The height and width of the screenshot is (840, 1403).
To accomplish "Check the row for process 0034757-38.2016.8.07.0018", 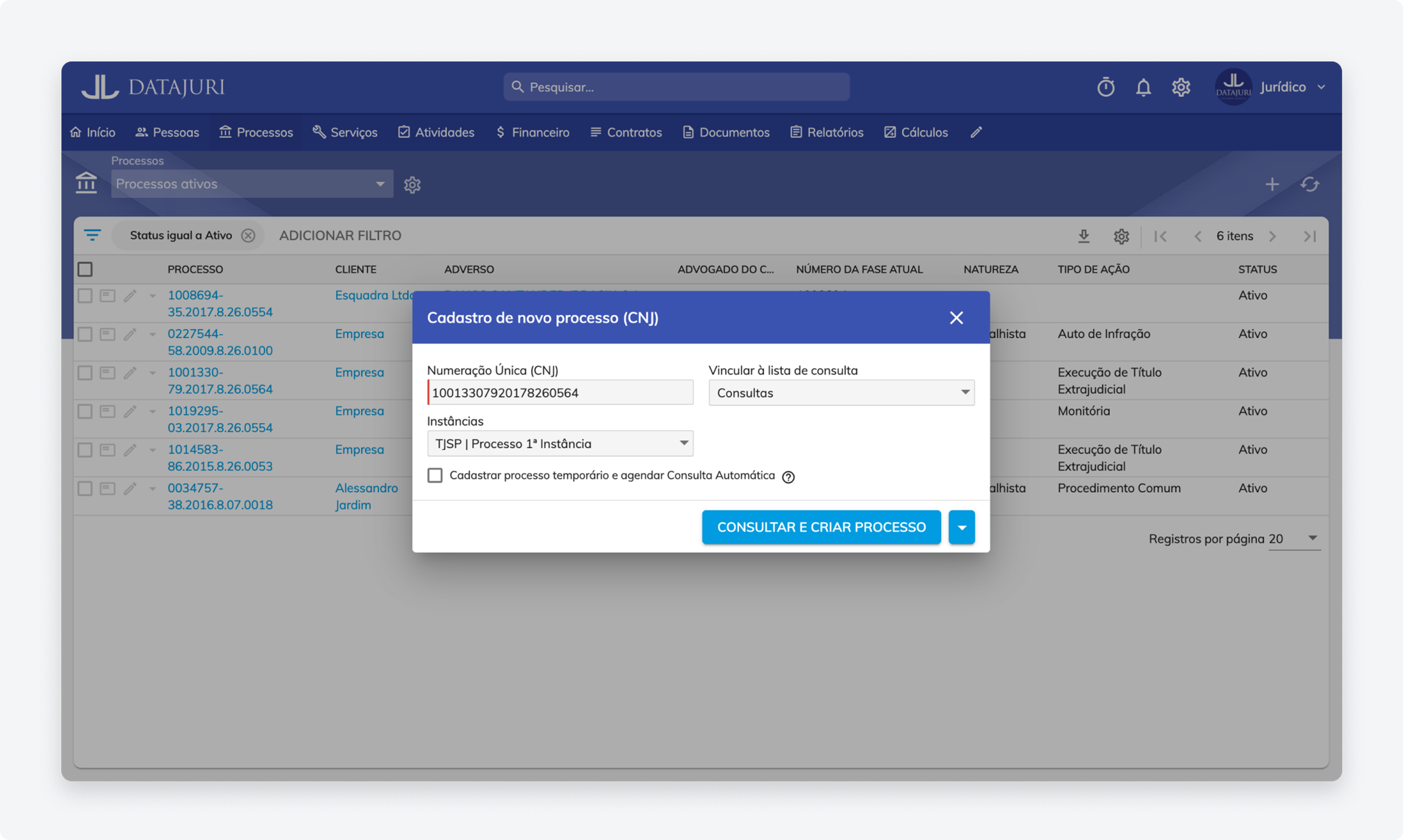I will pos(85,488).
